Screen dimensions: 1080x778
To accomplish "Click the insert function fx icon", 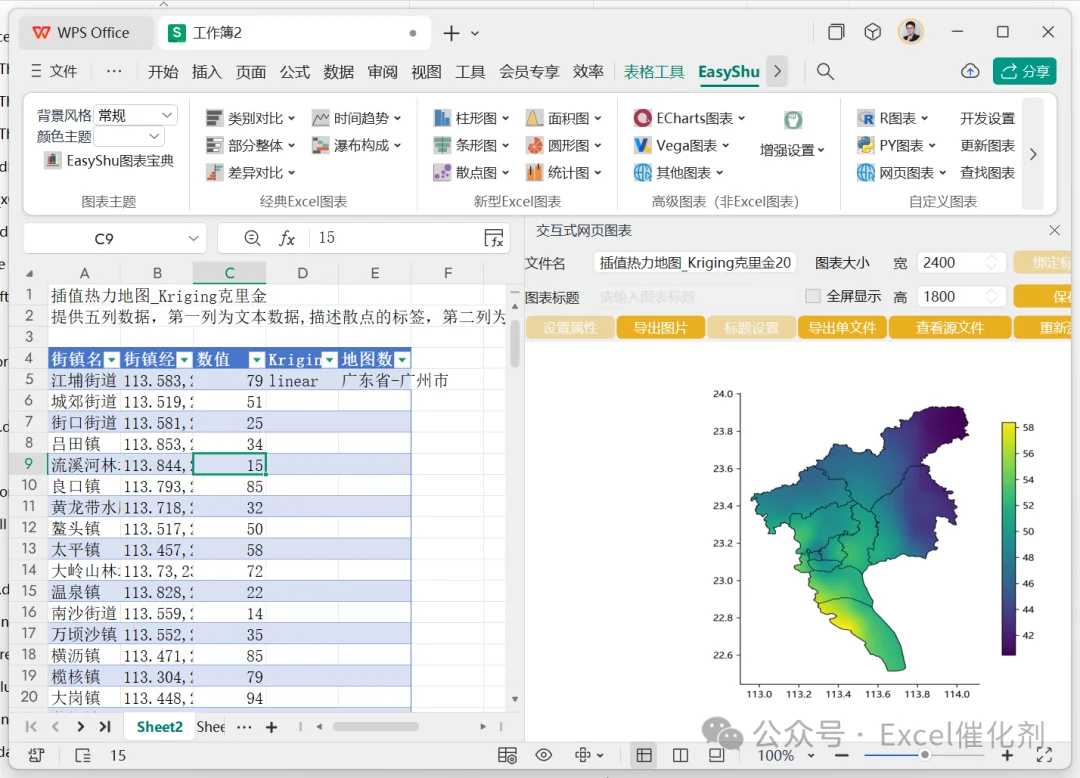I will click(287, 238).
